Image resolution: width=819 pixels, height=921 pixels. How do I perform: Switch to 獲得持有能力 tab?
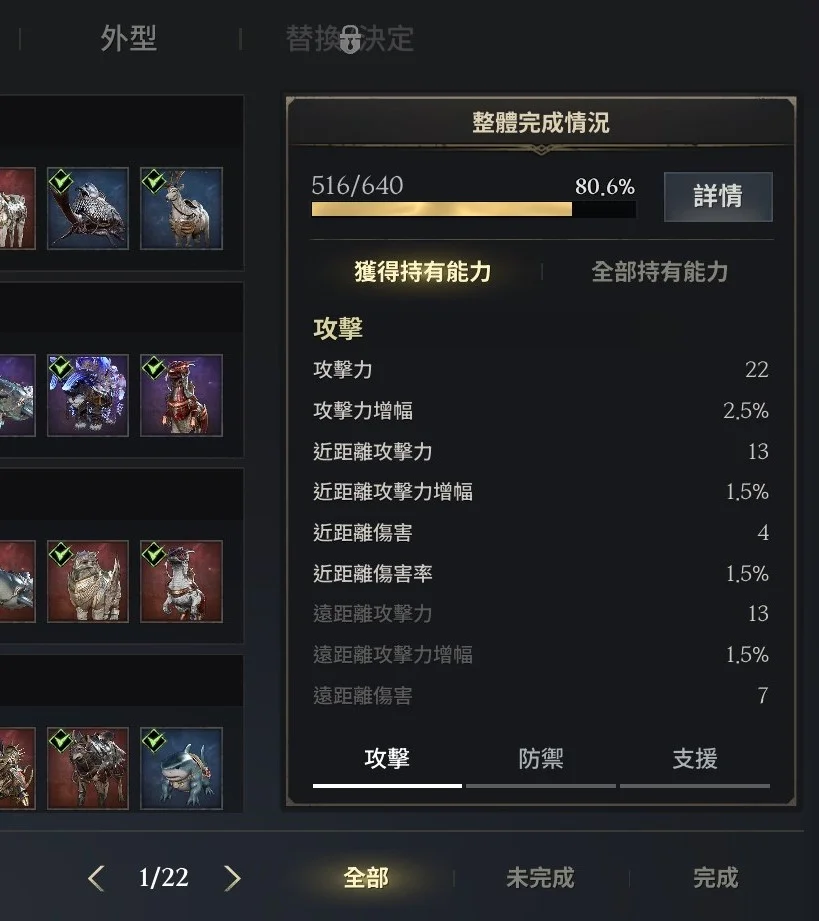click(422, 272)
